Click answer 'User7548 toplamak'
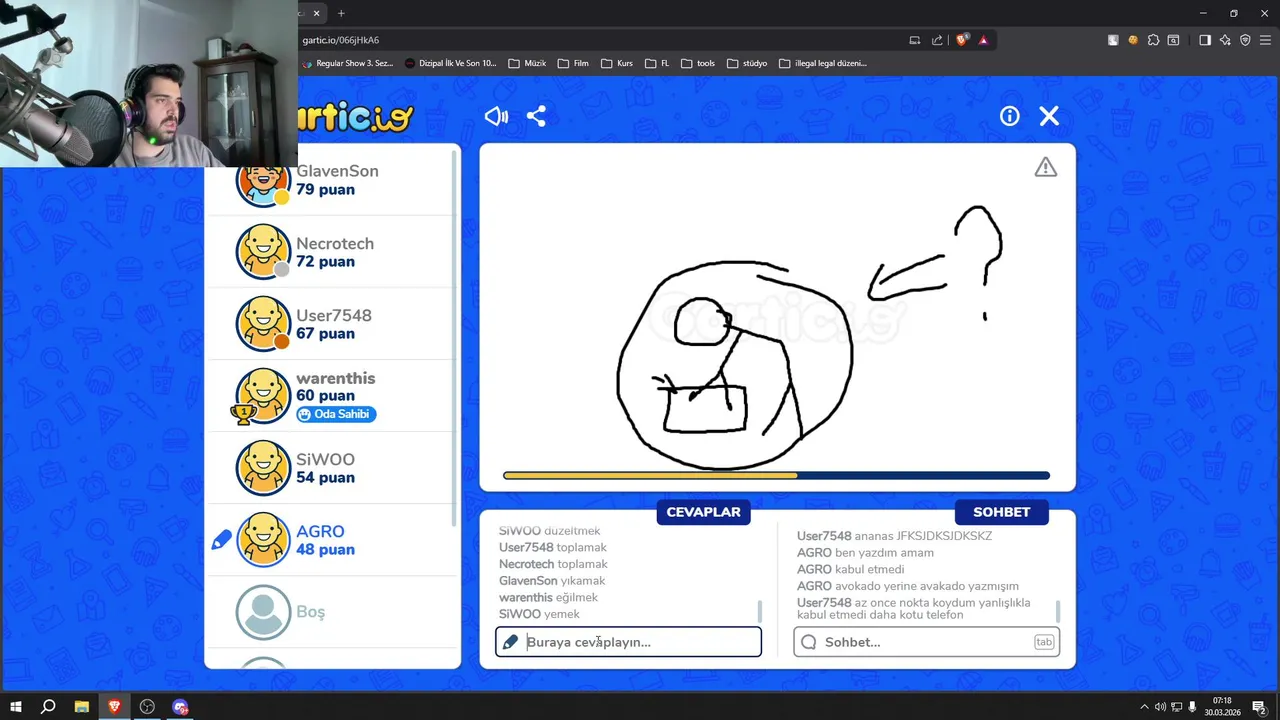Screen dimensions: 1280x720 click(x=553, y=547)
